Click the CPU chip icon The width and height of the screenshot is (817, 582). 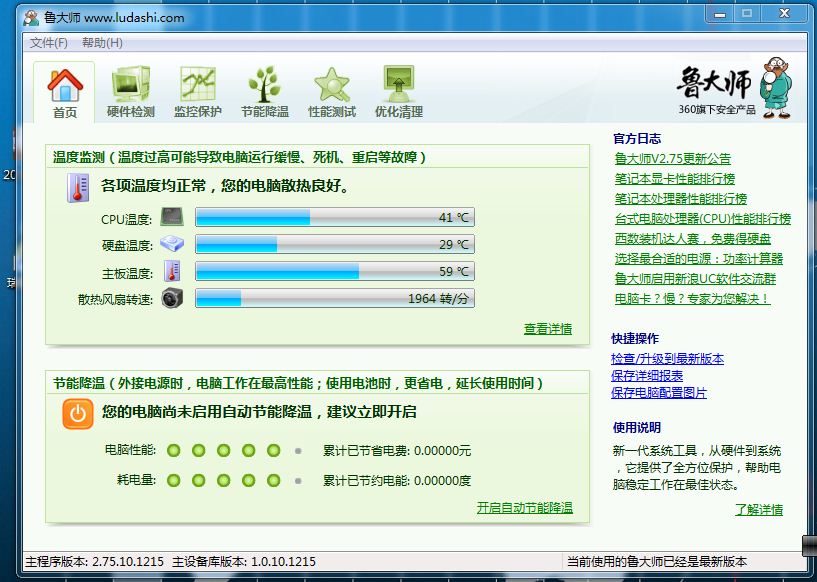click(172, 217)
